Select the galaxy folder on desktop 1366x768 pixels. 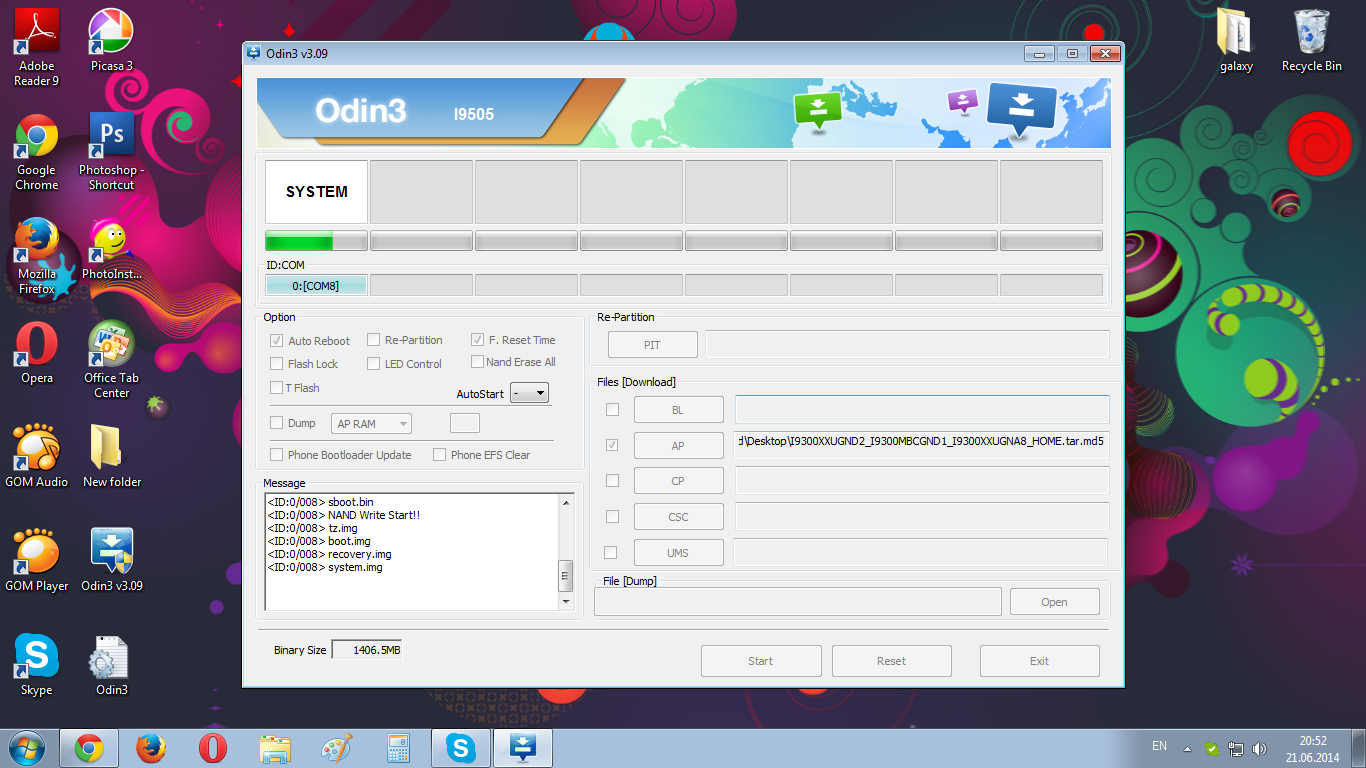point(1236,41)
